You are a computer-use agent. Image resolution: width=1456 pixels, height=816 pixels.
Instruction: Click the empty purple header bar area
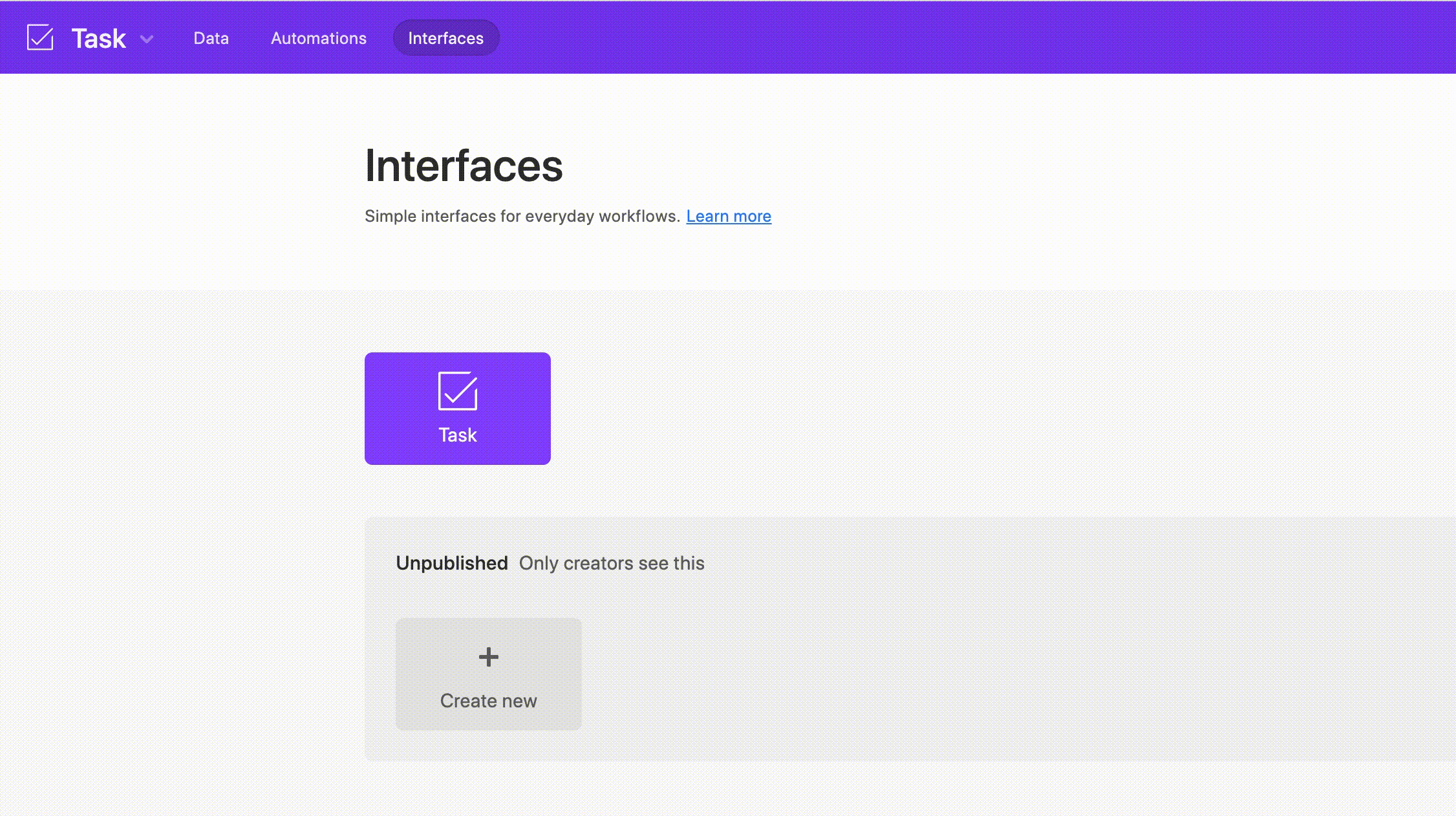point(970,38)
